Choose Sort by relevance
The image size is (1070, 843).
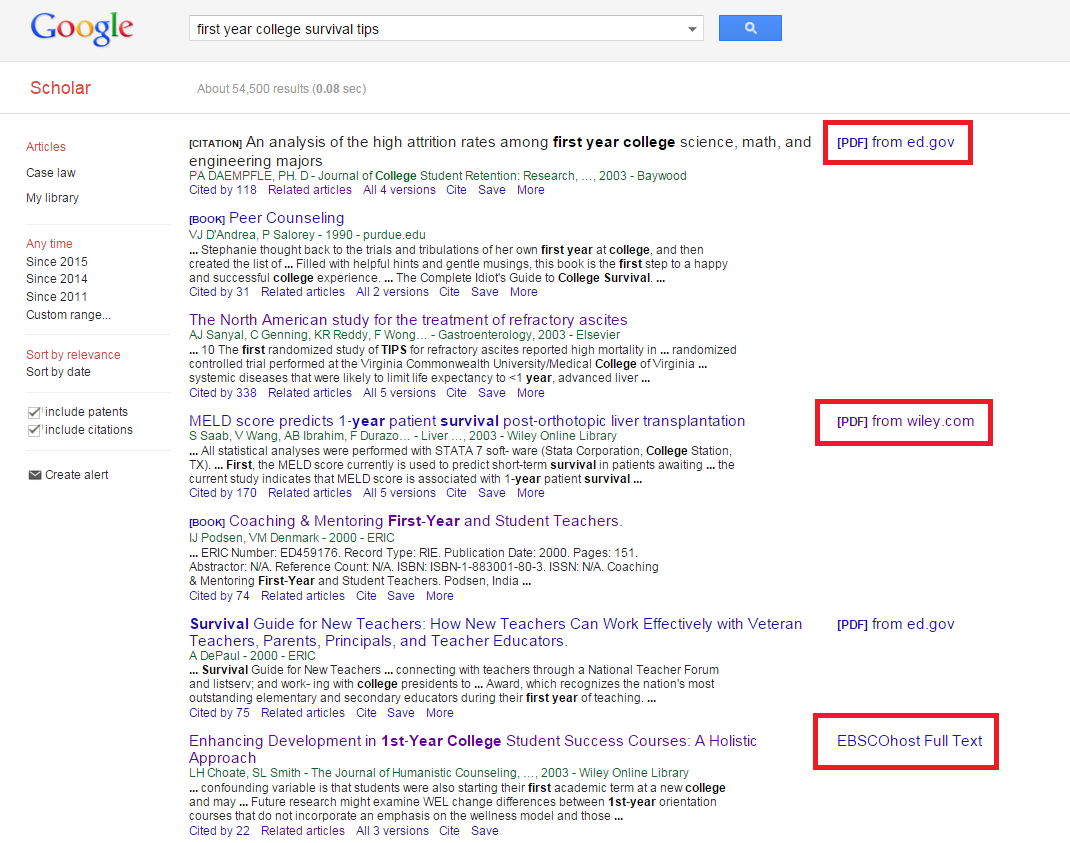(73, 354)
